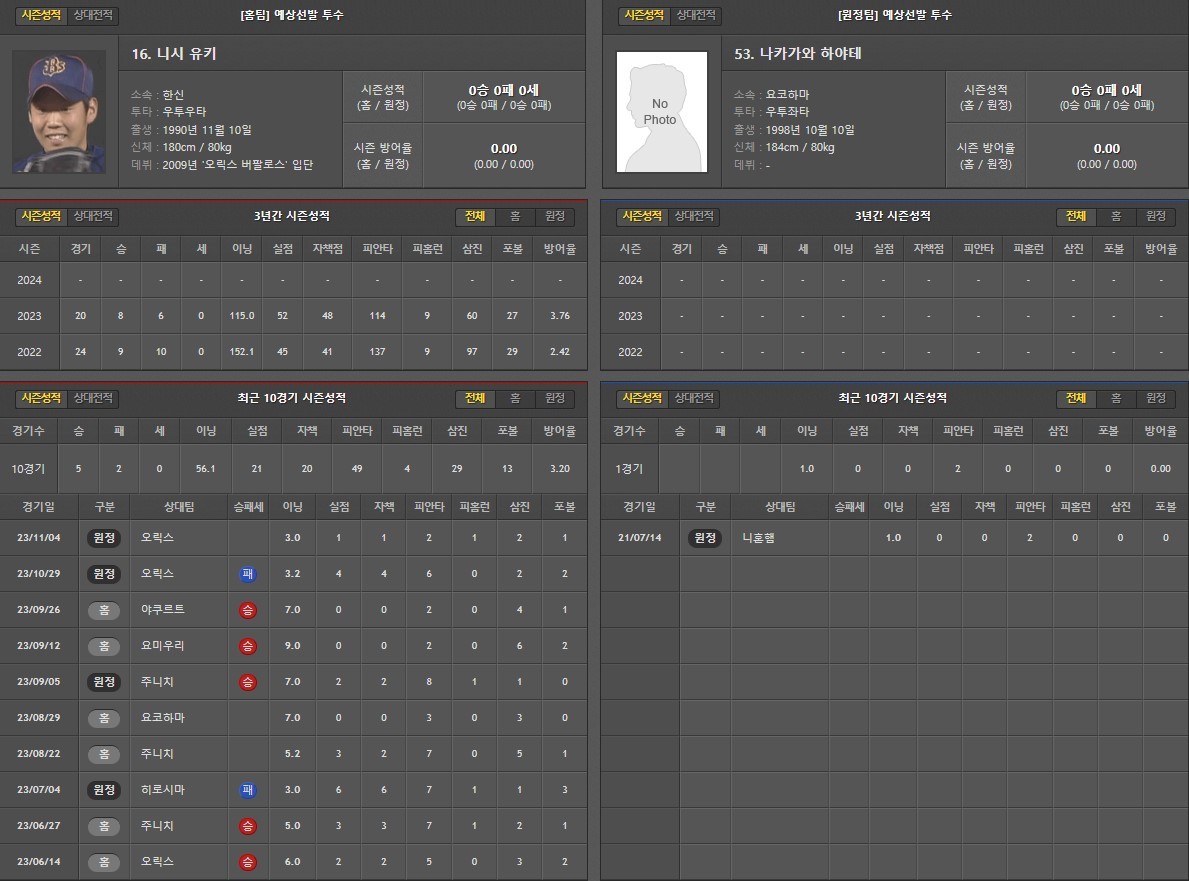Viewport: 1189px width, 881px height.
Task: Click opponent 니혼햄 in 21/07/14 row
Action: [758, 538]
